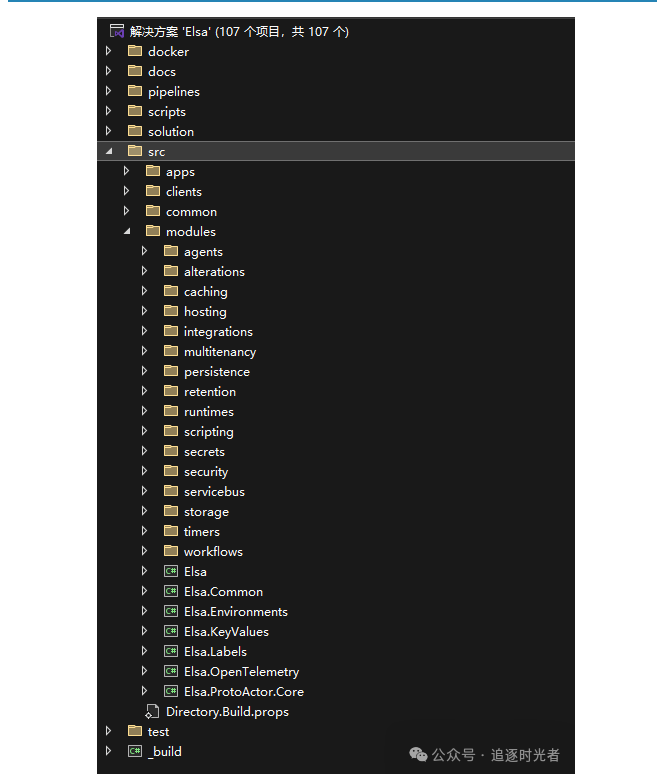Click the security folder icon

(171, 471)
